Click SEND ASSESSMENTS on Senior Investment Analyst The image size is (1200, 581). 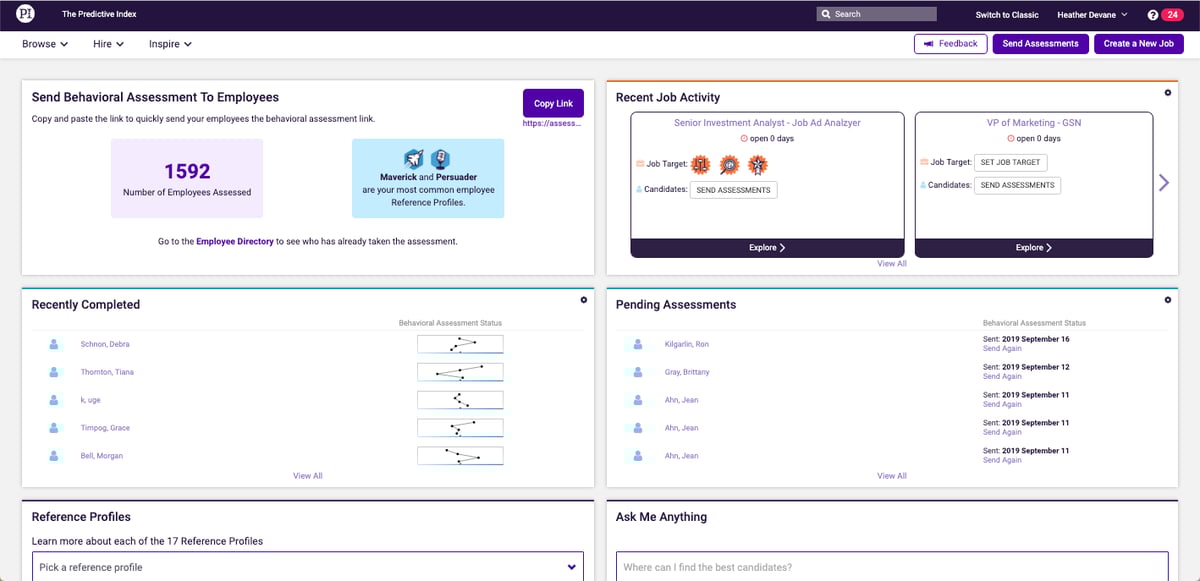(733, 190)
